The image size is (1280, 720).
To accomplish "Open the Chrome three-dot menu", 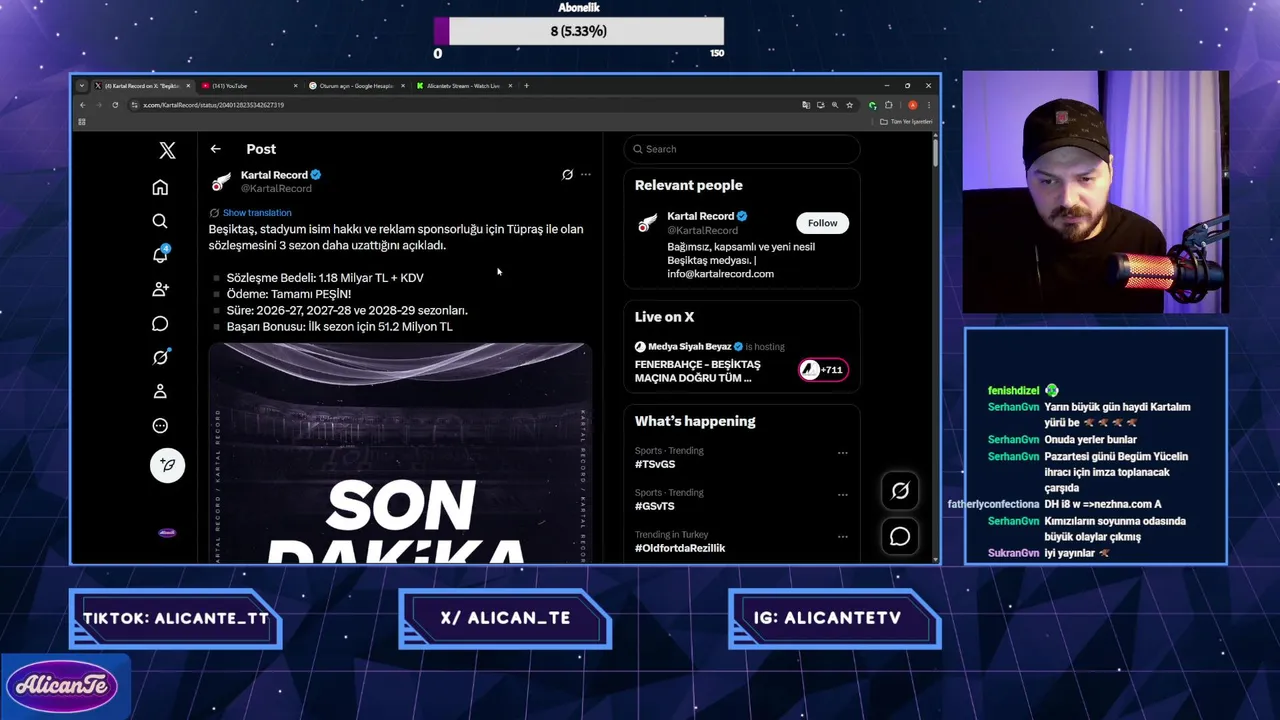I will point(928,105).
